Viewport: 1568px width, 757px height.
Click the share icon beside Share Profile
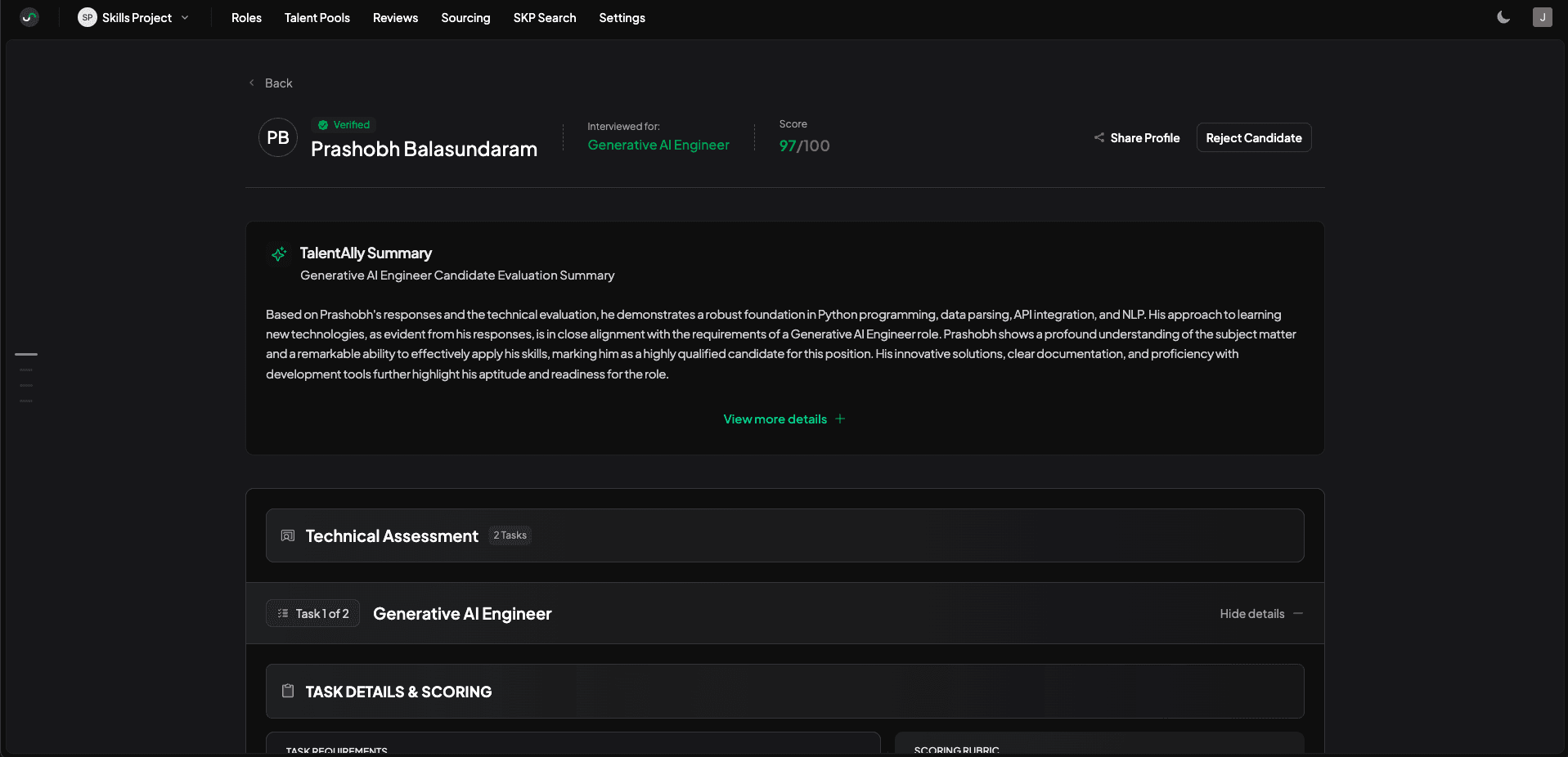click(1099, 137)
